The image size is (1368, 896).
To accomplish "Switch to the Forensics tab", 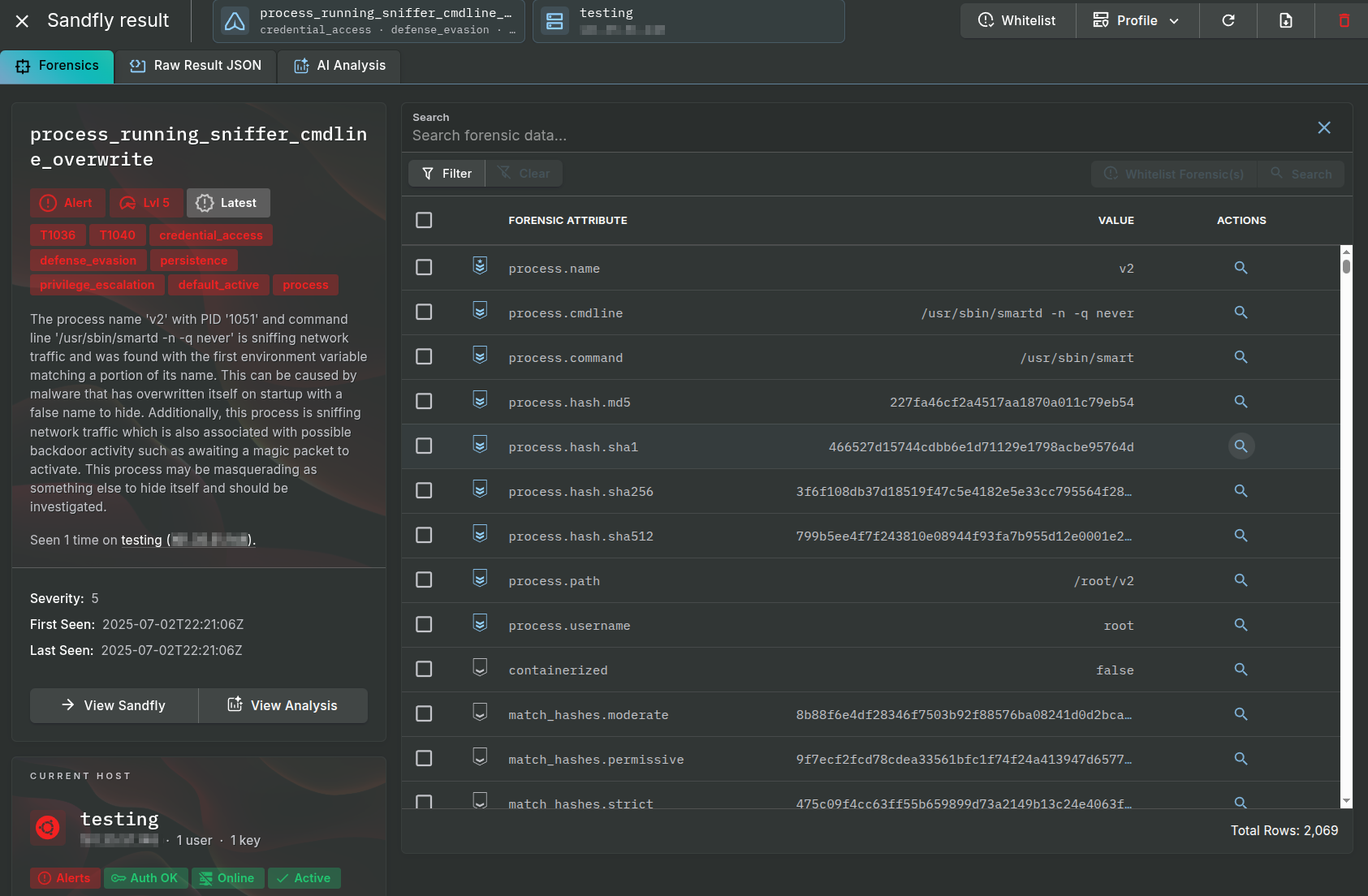I will [x=57, y=66].
